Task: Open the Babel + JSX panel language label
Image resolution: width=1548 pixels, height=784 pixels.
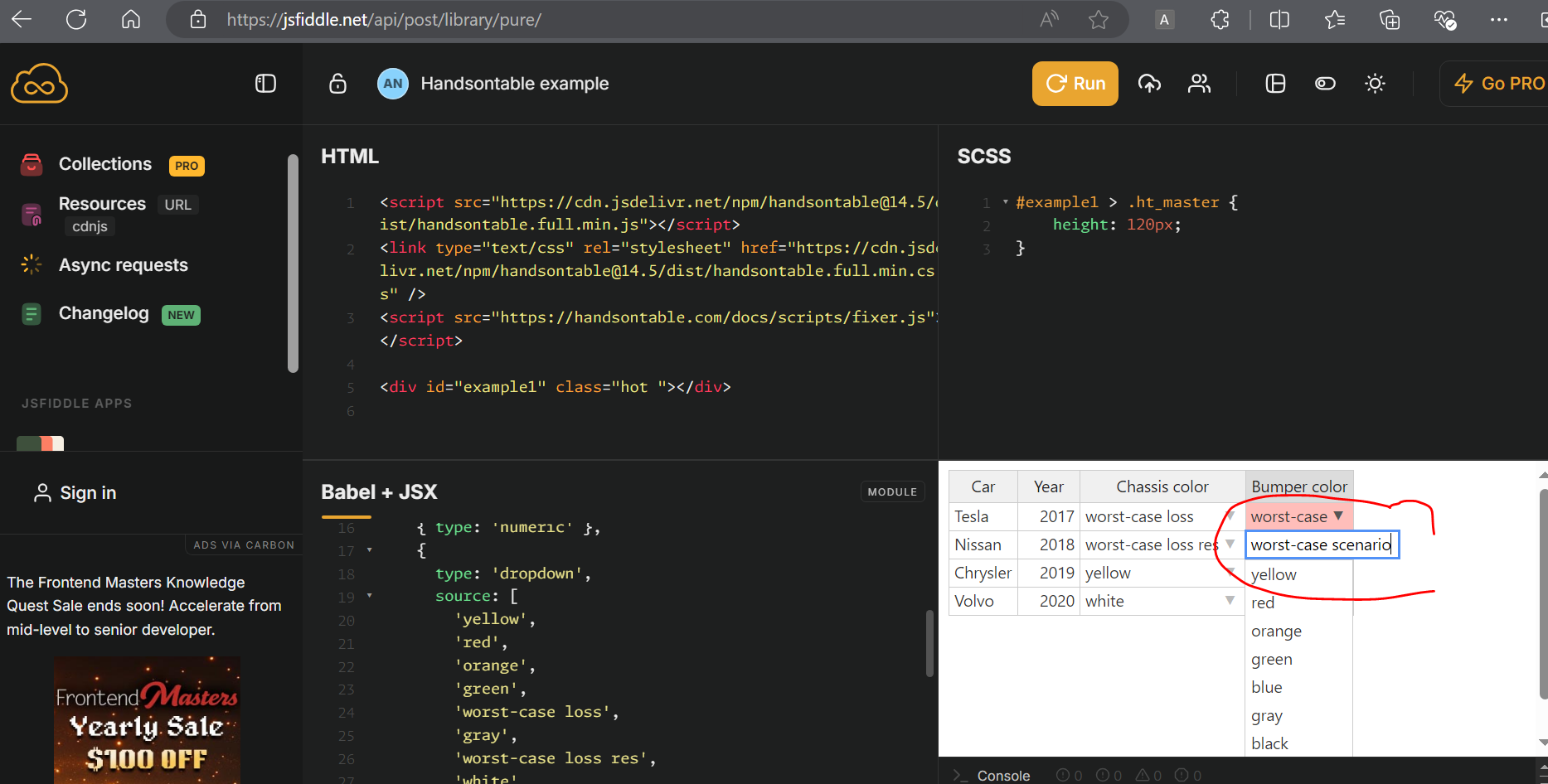Action: (379, 492)
